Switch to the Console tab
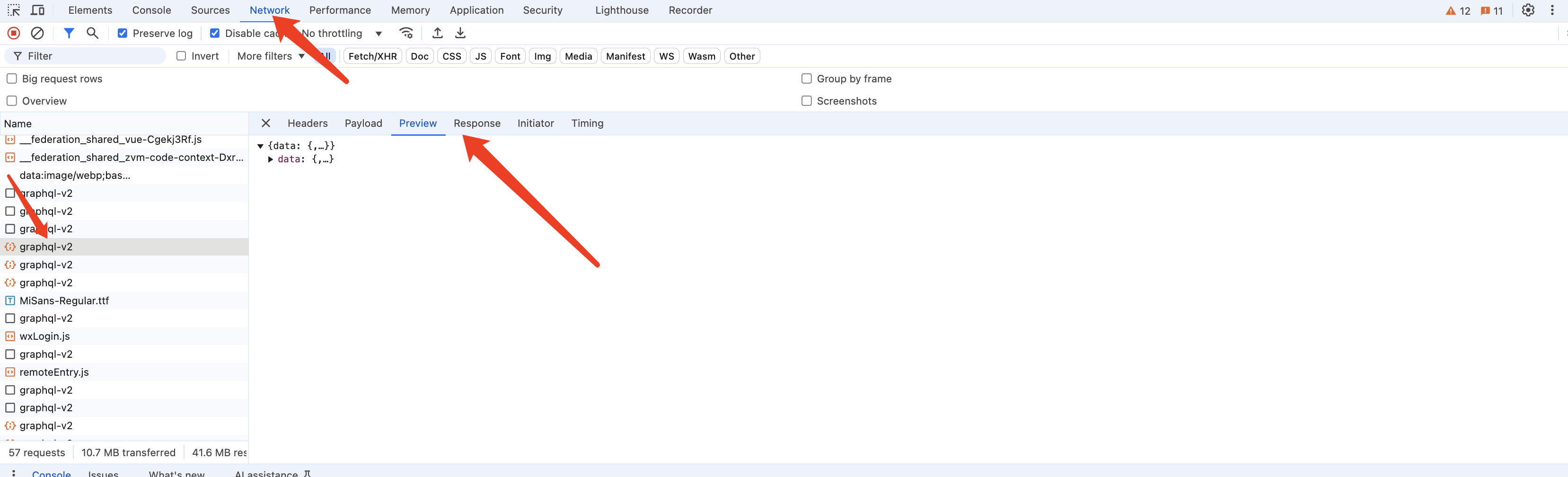Image resolution: width=1568 pixels, height=477 pixels. click(x=151, y=10)
